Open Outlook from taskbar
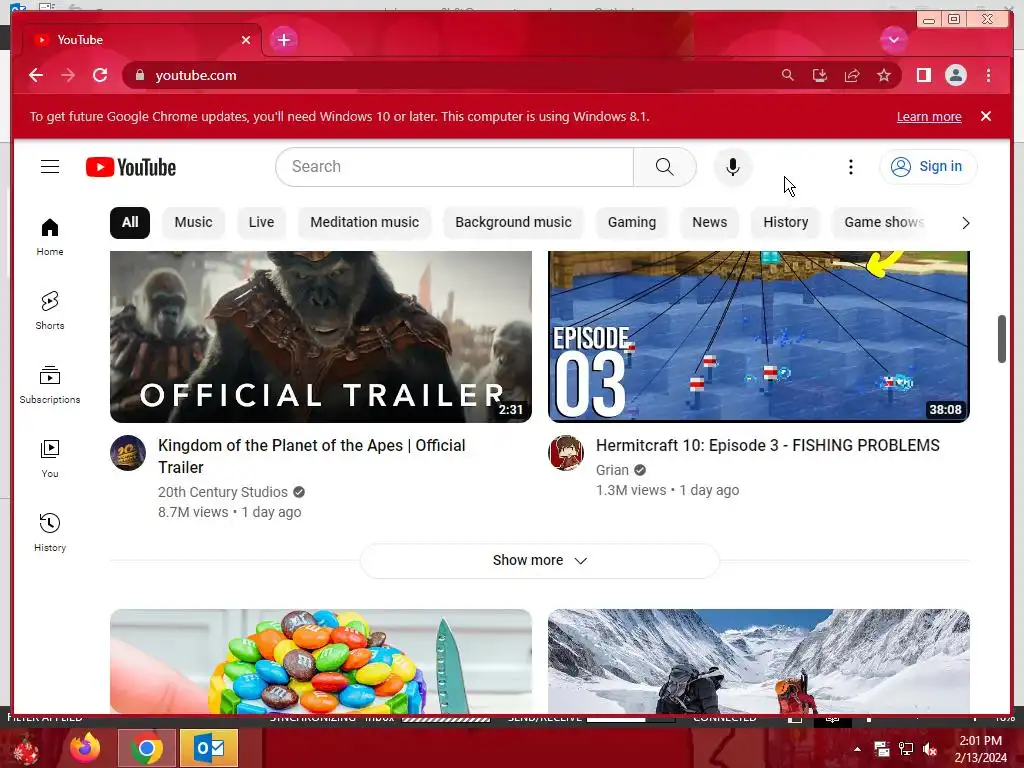The width and height of the screenshot is (1024, 768). pos(209,748)
